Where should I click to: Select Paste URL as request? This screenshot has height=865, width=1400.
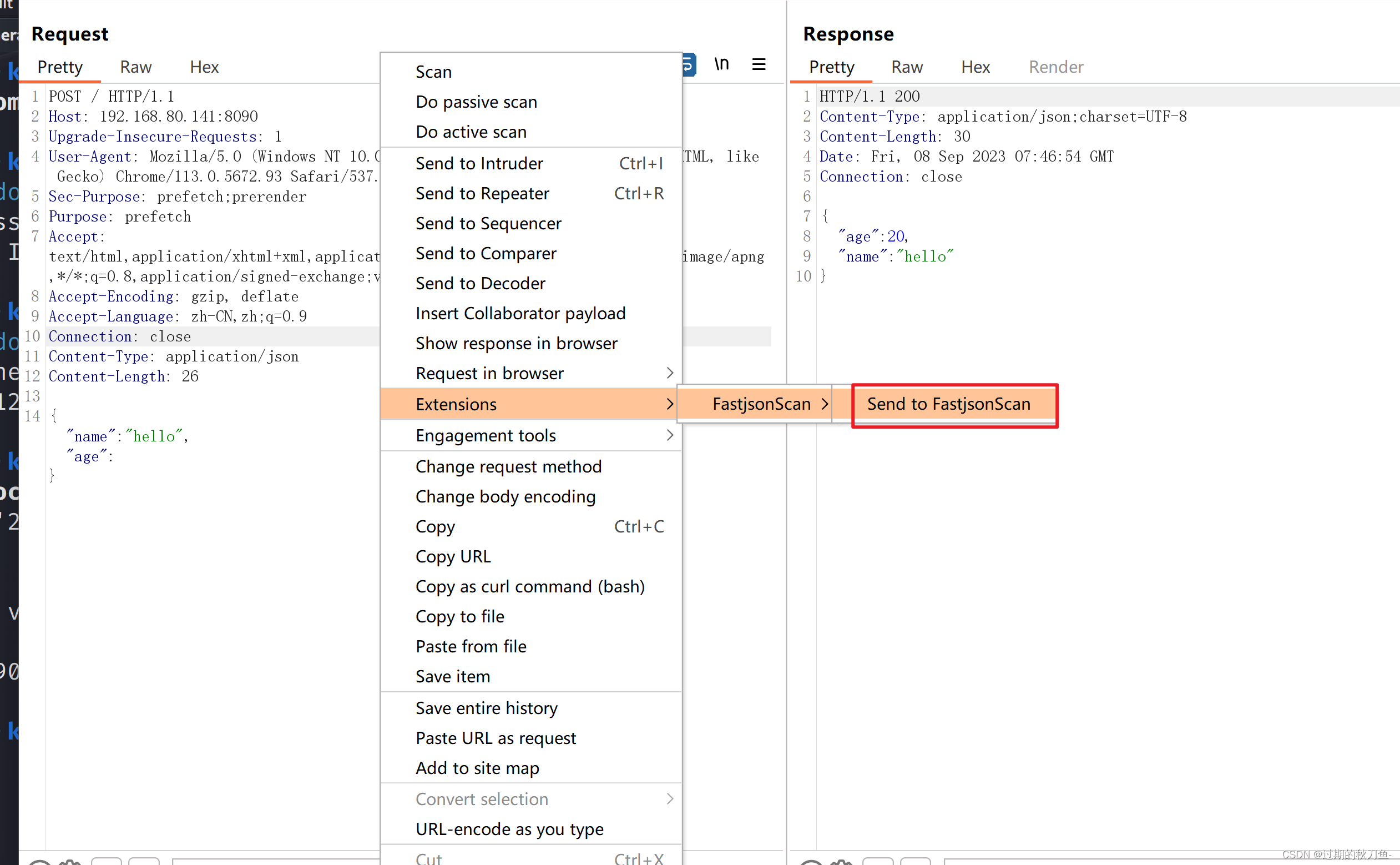click(x=531, y=738)
